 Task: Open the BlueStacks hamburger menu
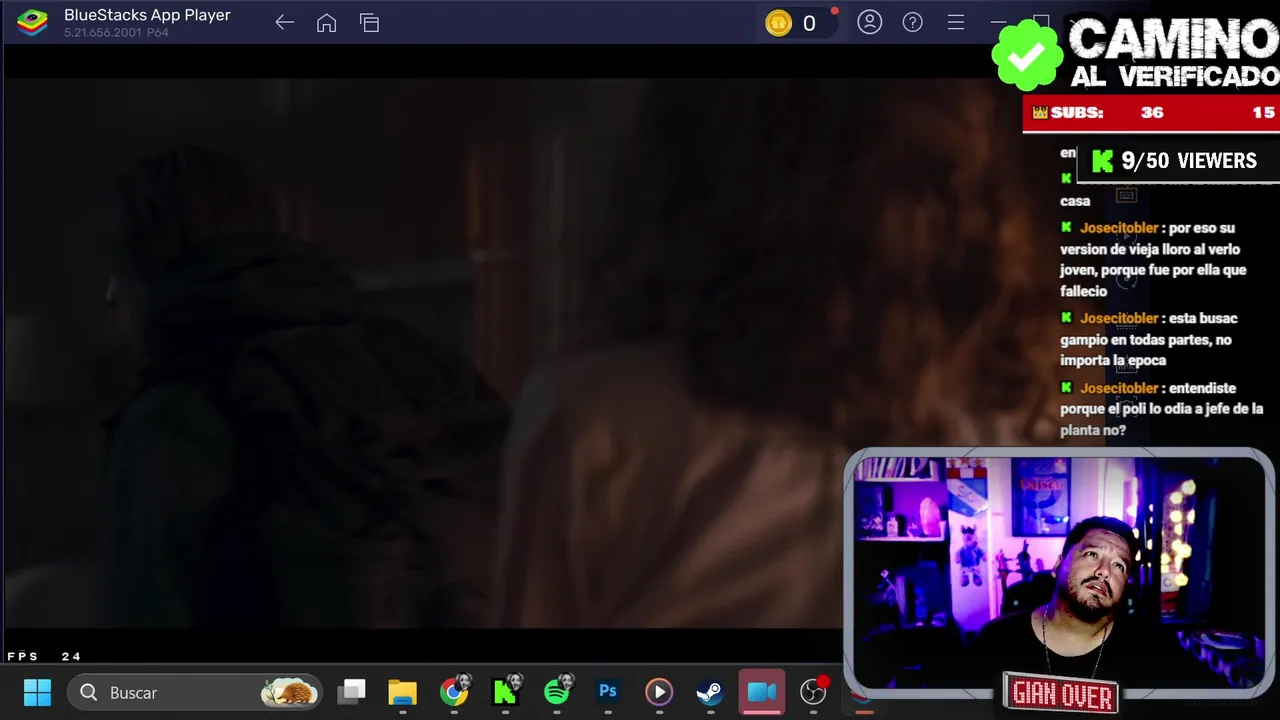click(x=955, y=22)
